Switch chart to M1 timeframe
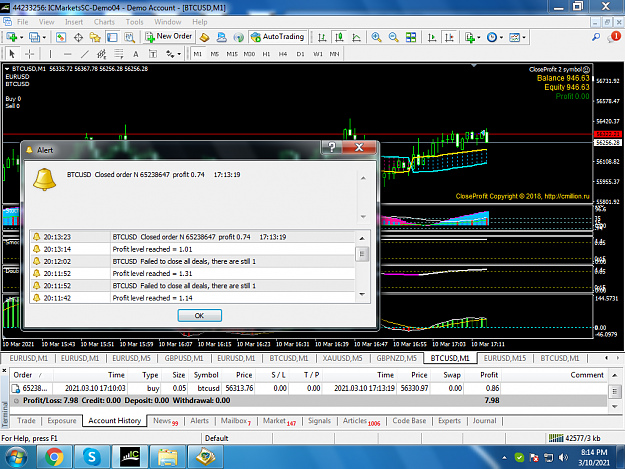Screen dimensions: 625x469 198,54
